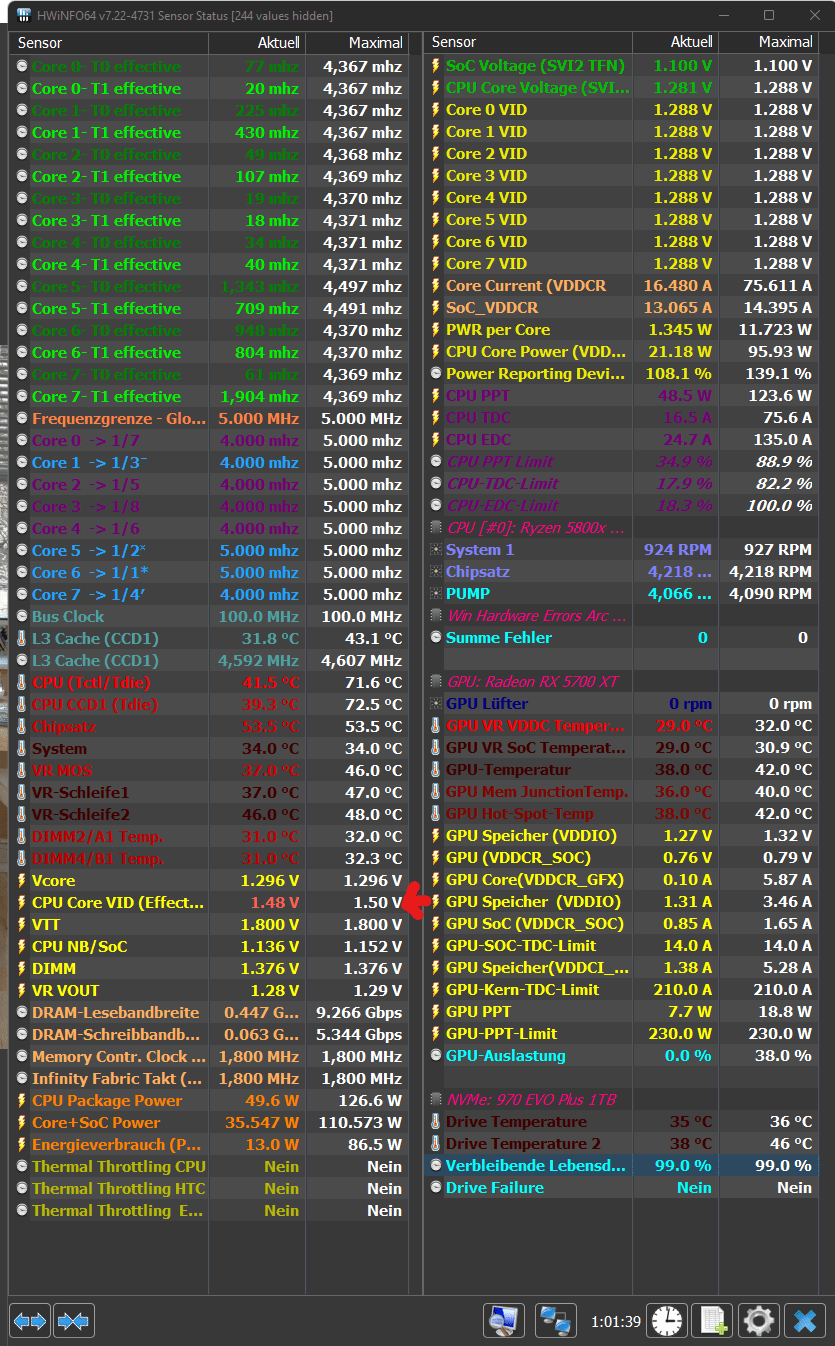
Task: Click the HWiNFO64 icon in the title bar
Action: pos(24,16)
